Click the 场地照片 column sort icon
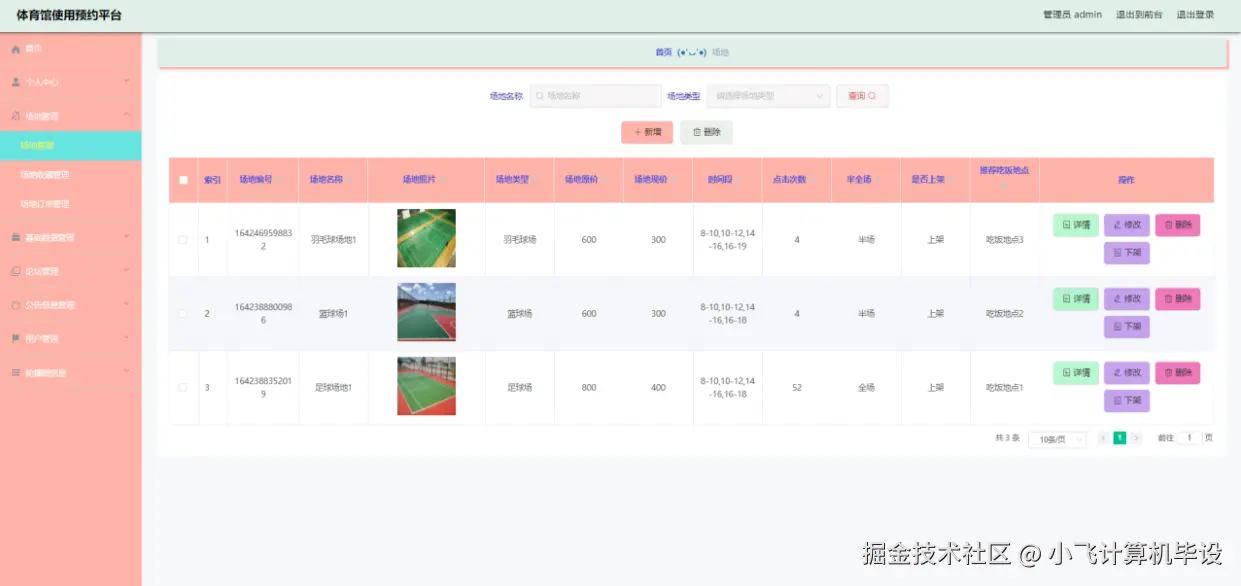 tap(441, 180)
